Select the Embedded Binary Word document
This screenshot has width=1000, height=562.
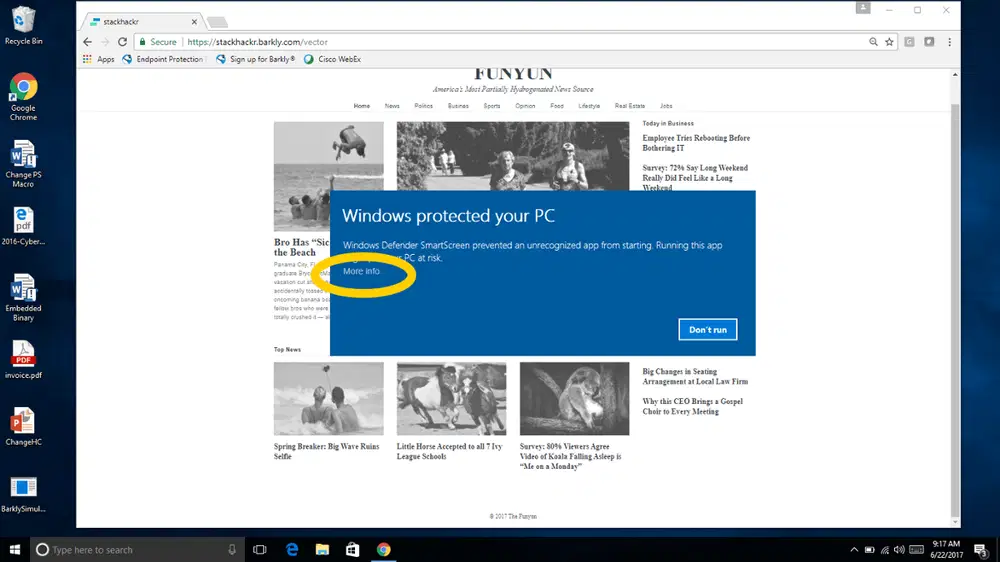[x=24, y=298]
